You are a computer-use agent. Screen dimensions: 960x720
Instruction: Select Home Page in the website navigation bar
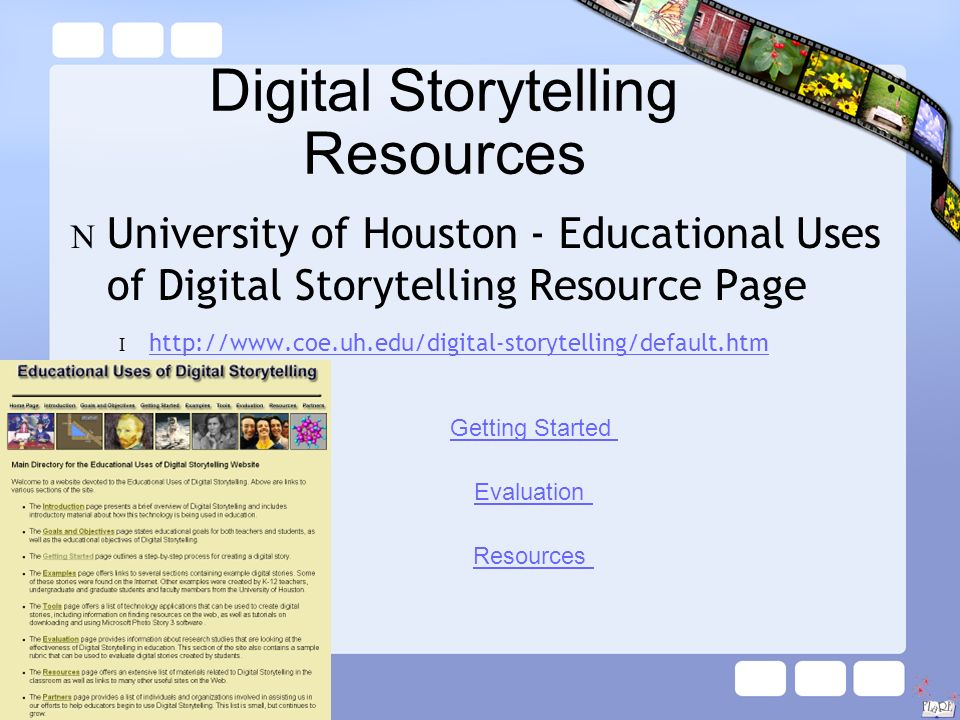[24, 406]
